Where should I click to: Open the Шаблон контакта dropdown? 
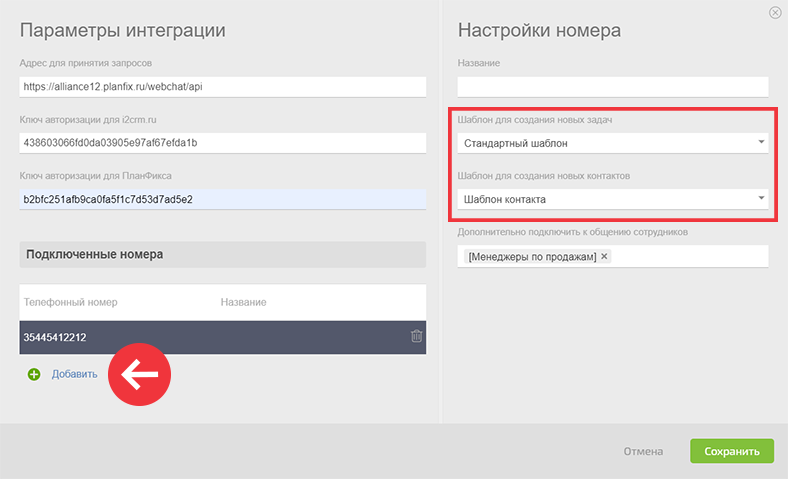coord(613,200)
